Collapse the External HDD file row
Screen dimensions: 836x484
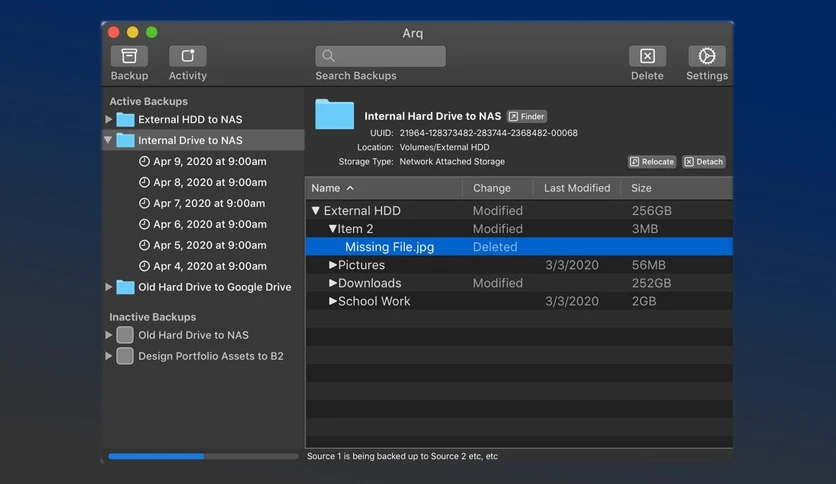click(x=316, y=211)
